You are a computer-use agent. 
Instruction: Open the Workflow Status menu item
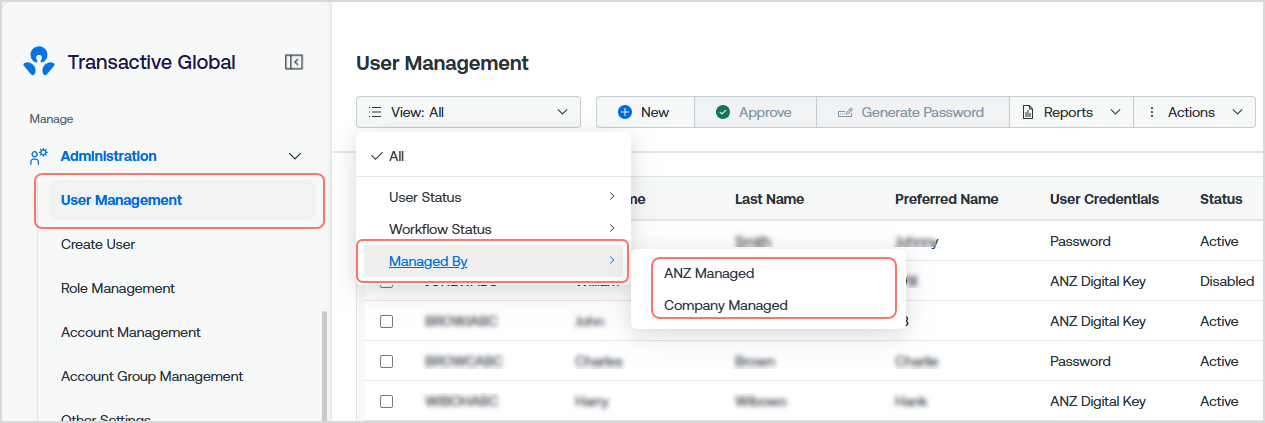coord(494,229)
